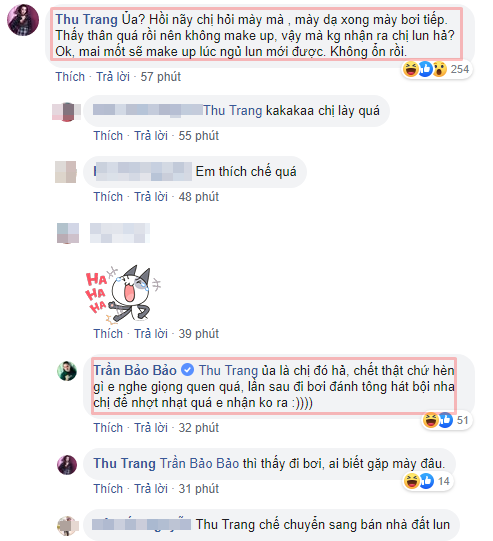Click the 48 phút timestamp
The height and width of the screenshot is (541, 493).
click(x=199, y=197)
